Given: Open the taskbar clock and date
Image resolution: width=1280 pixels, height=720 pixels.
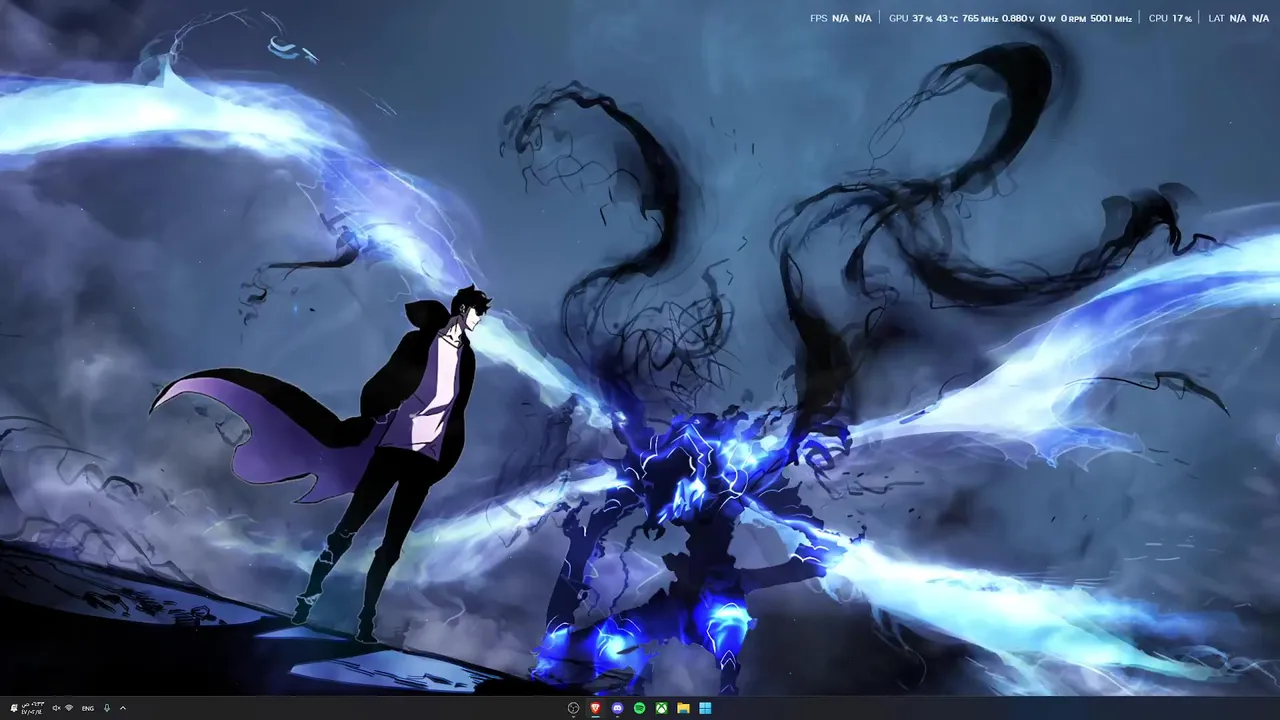Looking at the screenshot, I should point(32,708).
